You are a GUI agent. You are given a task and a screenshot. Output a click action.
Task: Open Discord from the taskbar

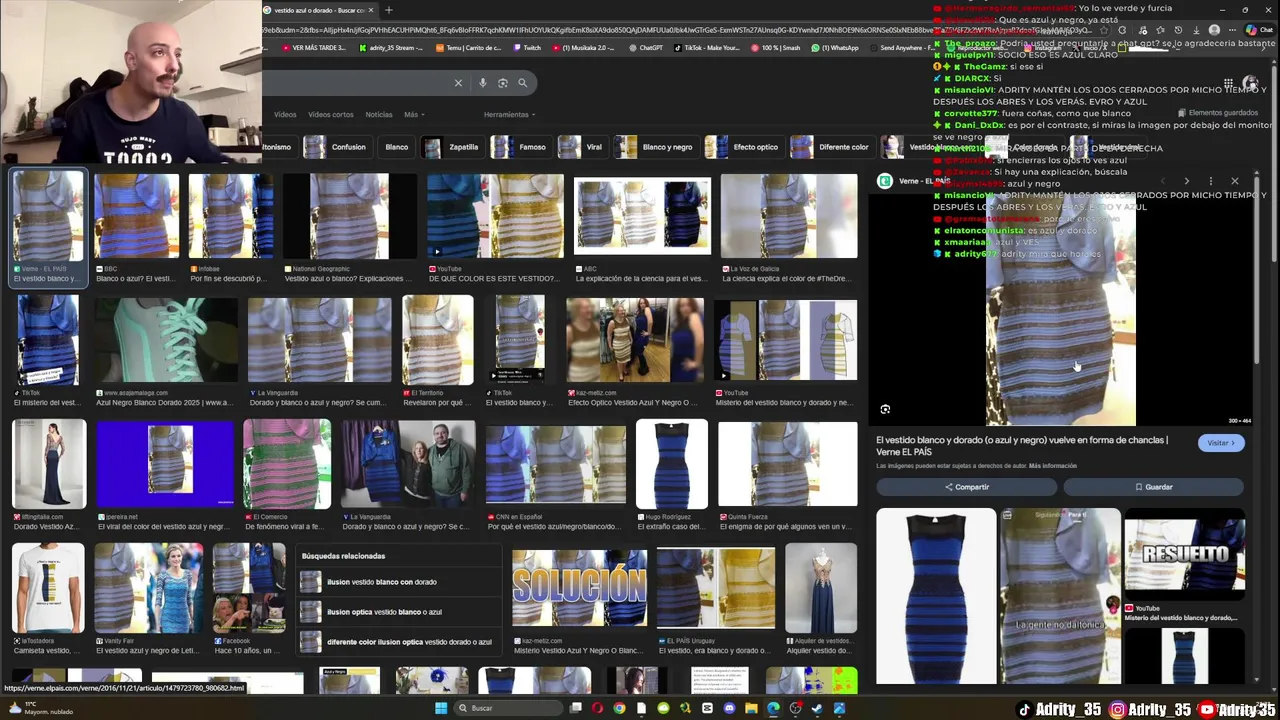click(729, 708)
